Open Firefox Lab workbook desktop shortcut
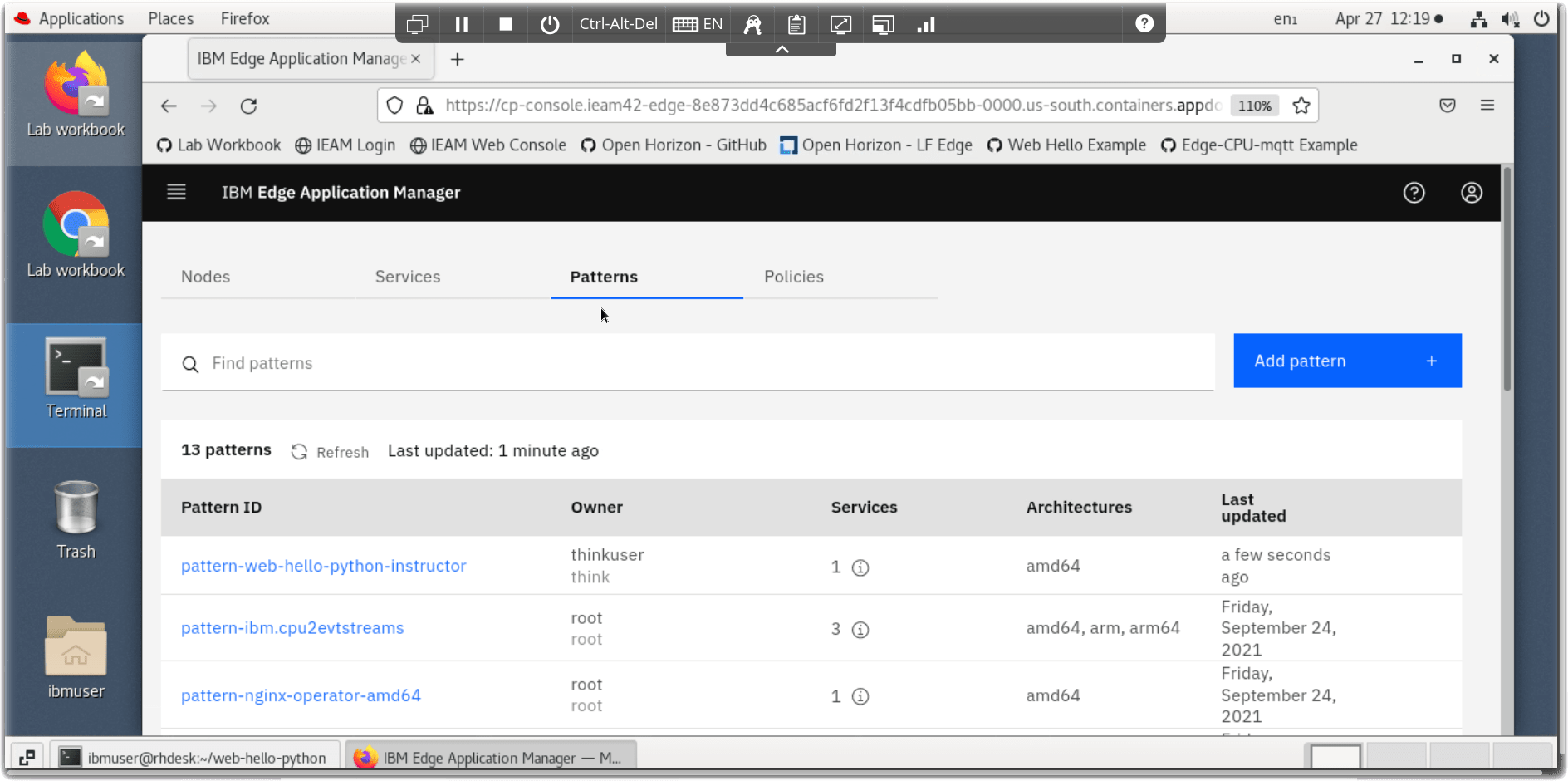Viewport: 1568px width, 781px height. point(76,95)
